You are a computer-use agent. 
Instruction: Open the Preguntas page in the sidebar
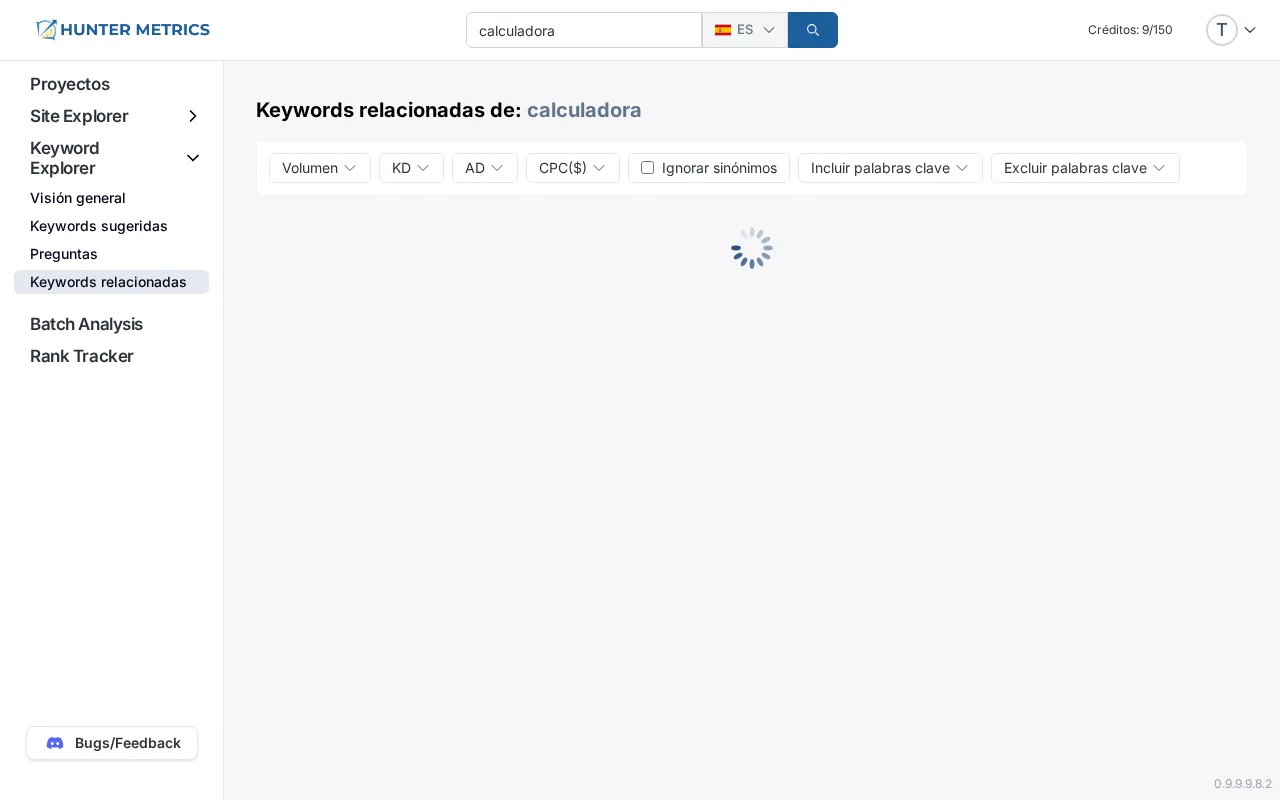point(63,254)
